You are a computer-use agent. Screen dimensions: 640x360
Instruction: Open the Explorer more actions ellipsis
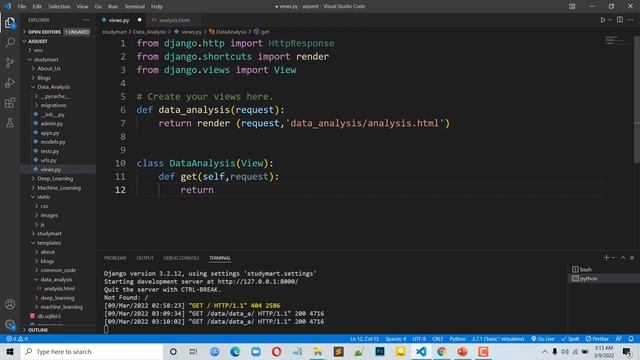point(86,20)
